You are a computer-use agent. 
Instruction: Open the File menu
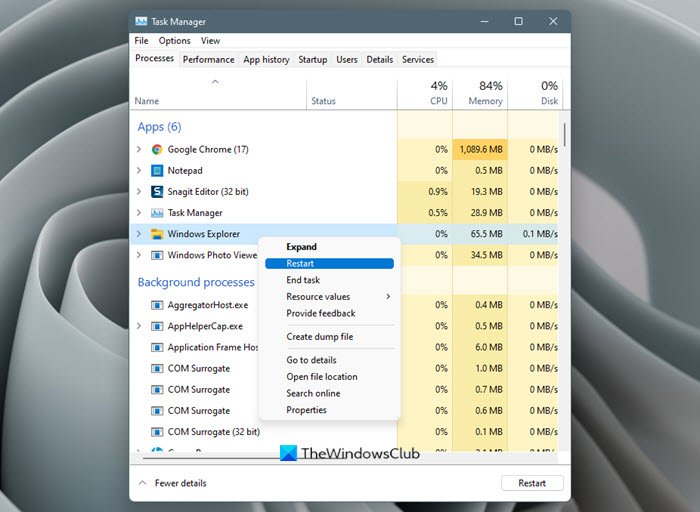tap(141, 41)
